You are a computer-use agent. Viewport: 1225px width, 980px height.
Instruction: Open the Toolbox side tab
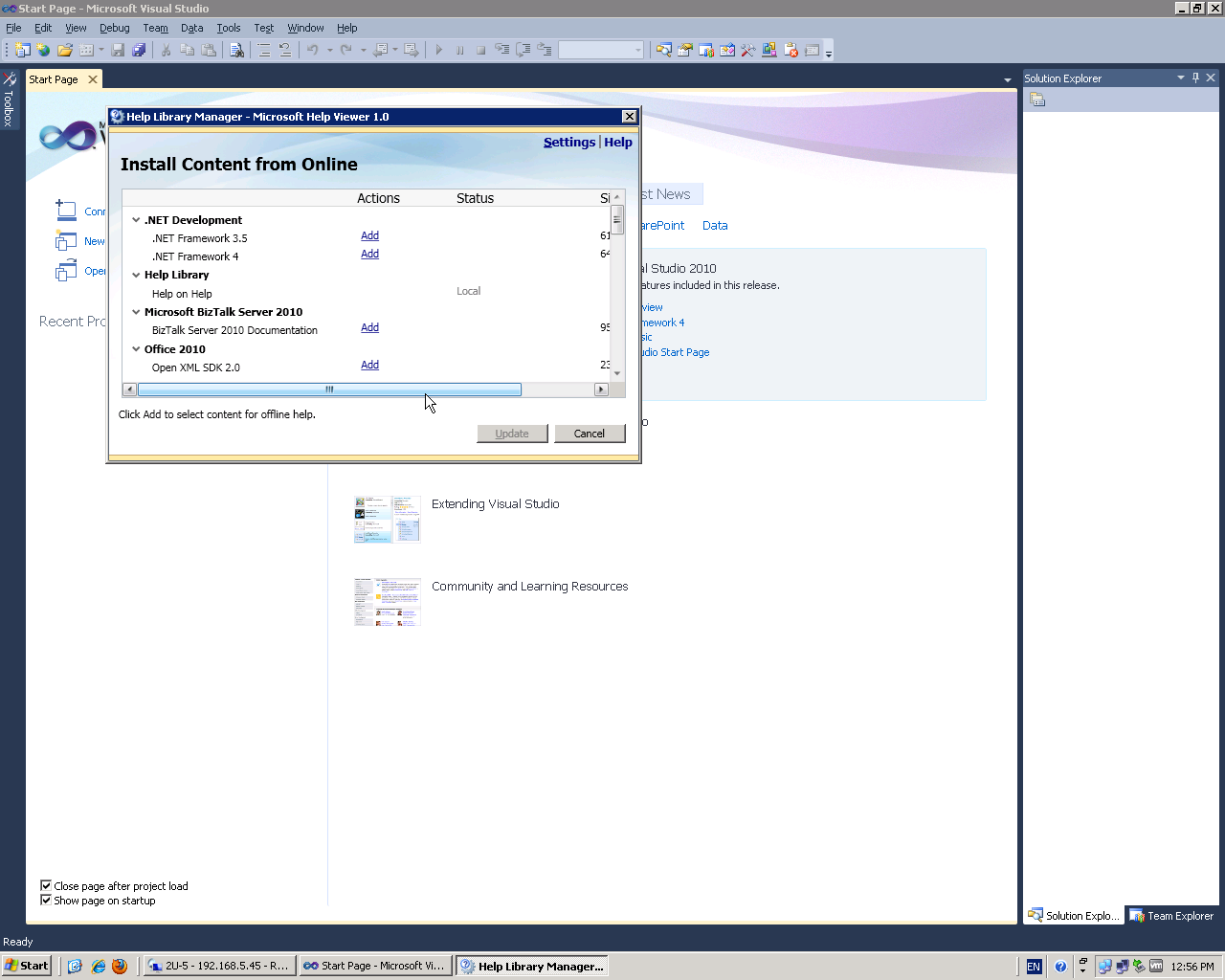(9, 100)
